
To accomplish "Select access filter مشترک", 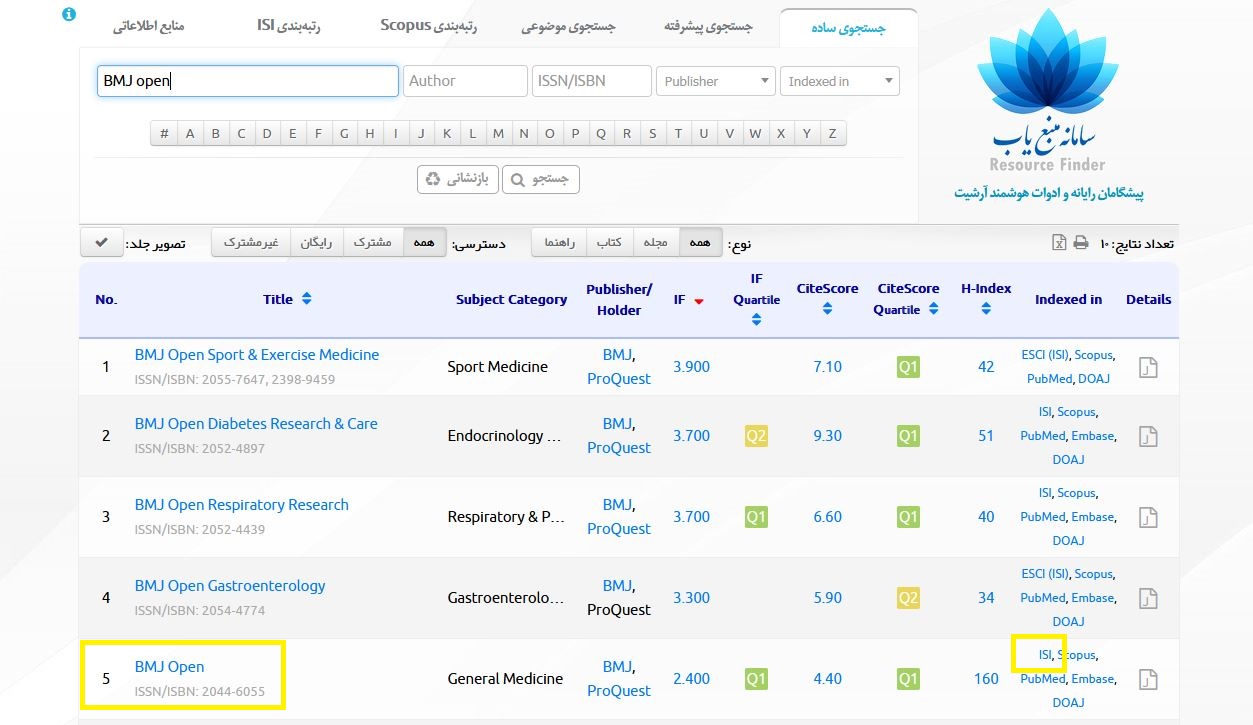I will [x=372, y=243].
